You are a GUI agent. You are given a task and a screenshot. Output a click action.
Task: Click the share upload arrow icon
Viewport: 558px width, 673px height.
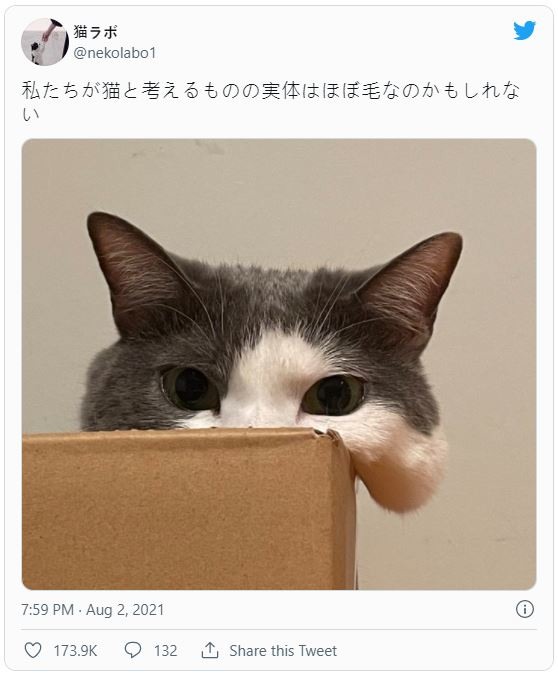(x=210, y=650)
